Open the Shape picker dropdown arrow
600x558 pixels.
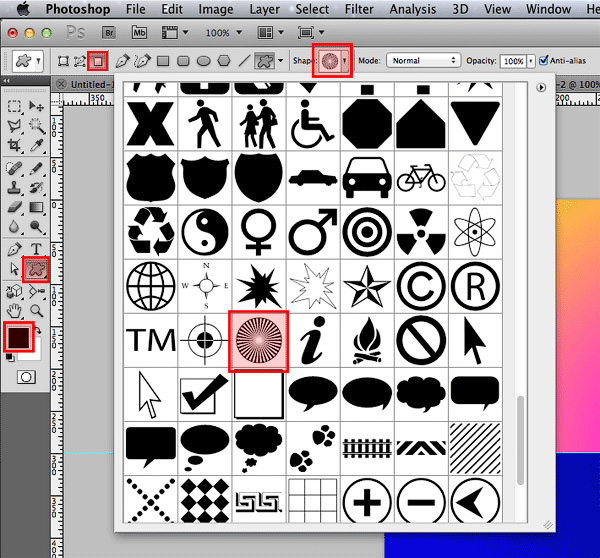point(345,60)
